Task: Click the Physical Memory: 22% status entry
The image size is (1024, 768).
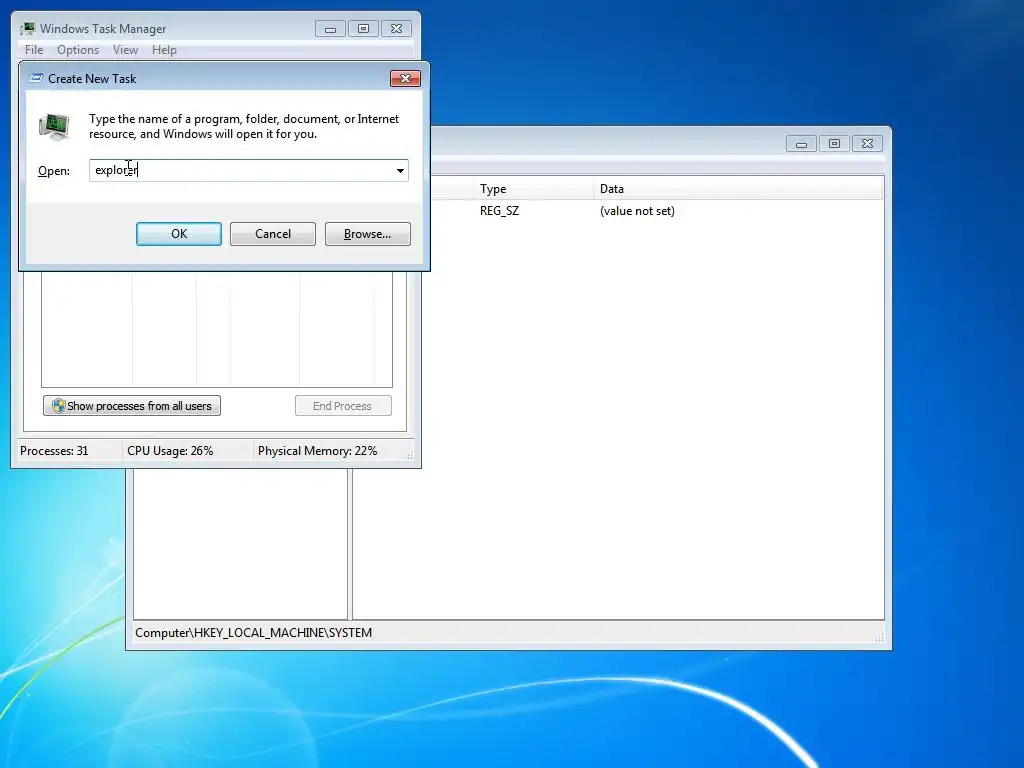Action: click(317, 451)
